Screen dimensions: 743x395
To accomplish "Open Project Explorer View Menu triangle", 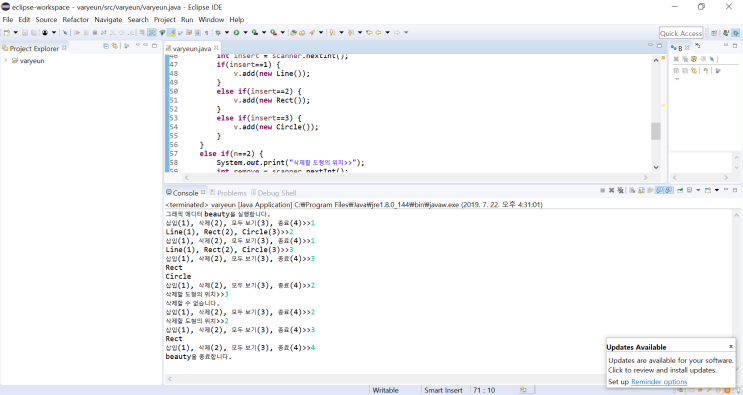I will 138,45.
